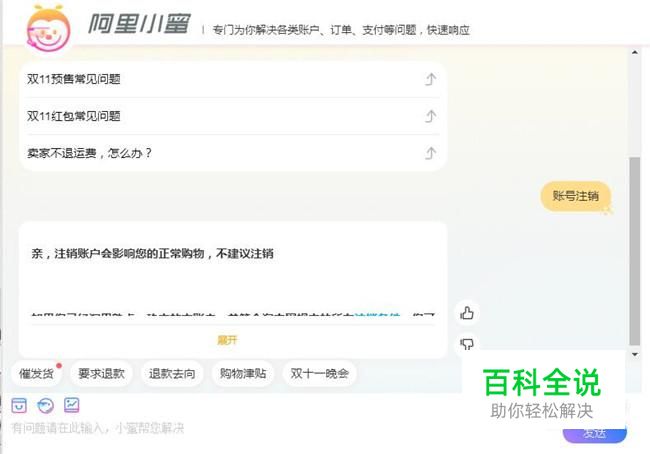The image size is (650, 454).
Task: Give thumbs up to the answer
Action: point(467,313)
